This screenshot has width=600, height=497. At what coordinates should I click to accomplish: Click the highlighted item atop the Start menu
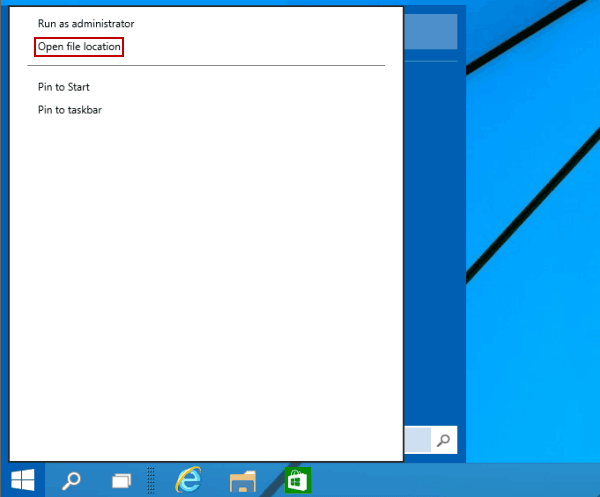430,32
